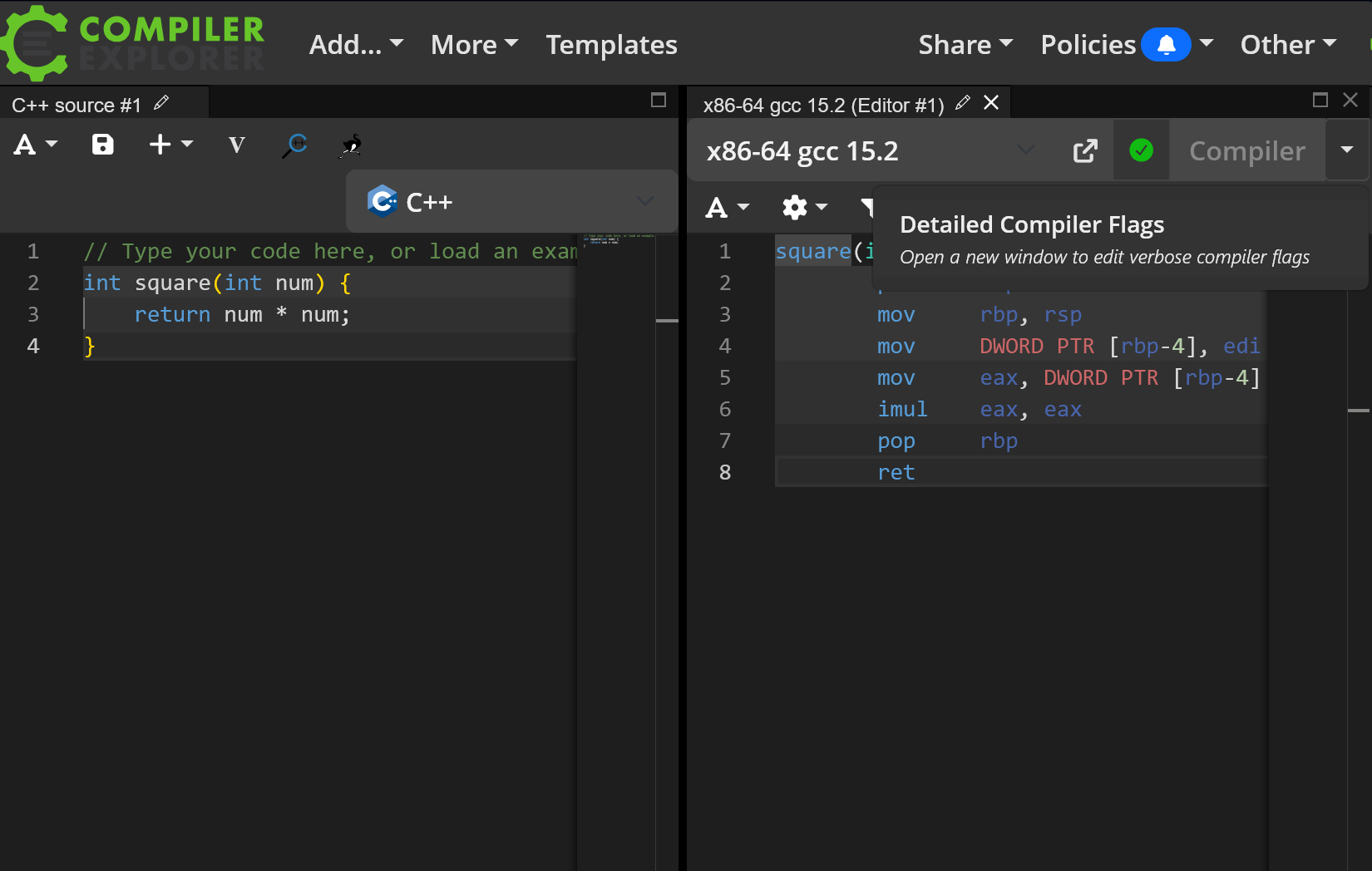Click the Compiler options input field
The image size is (1372, 871).
(x=1247, y=150)
